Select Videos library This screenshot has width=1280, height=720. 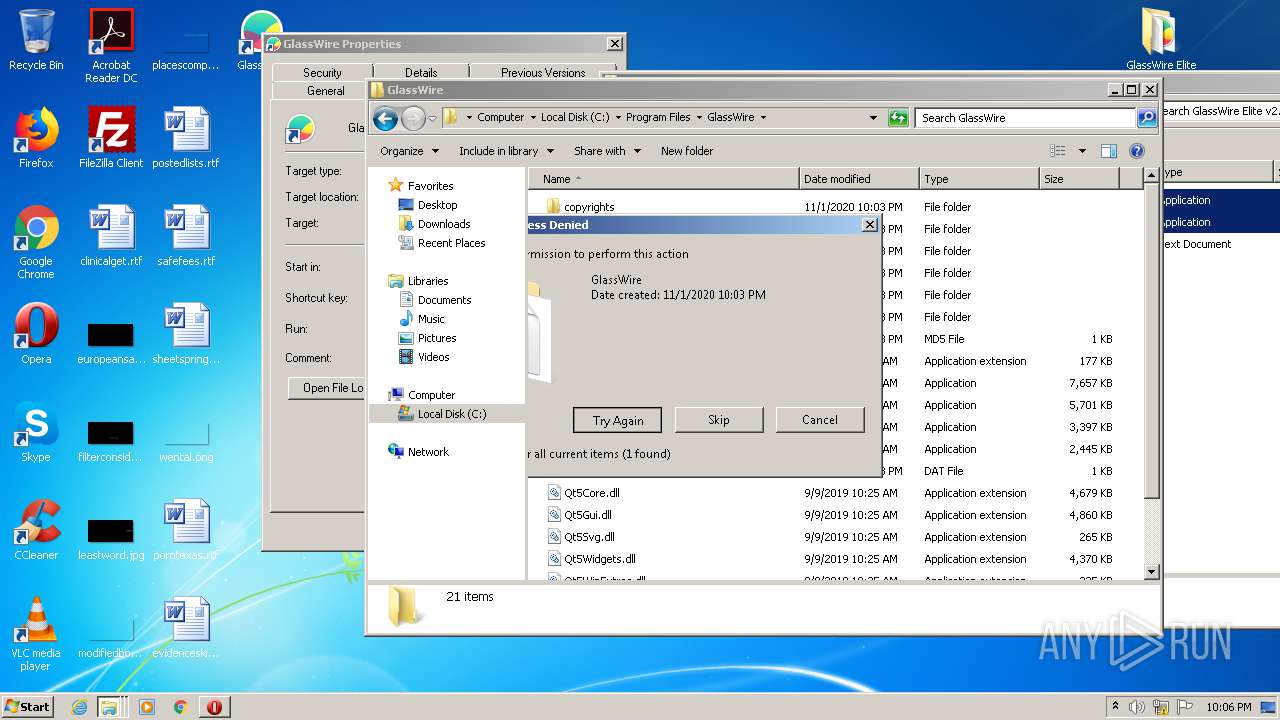pyautogui.click(x=433, y=357)
